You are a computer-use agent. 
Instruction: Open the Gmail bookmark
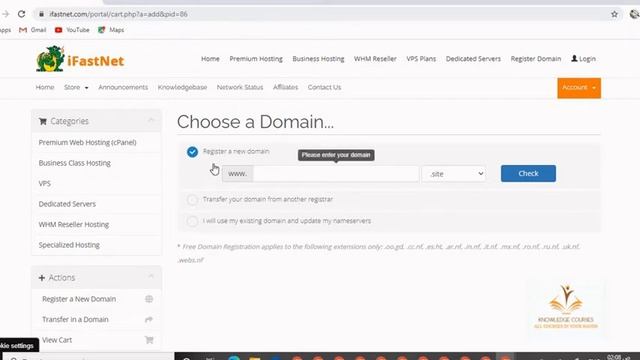pos(33,30)
